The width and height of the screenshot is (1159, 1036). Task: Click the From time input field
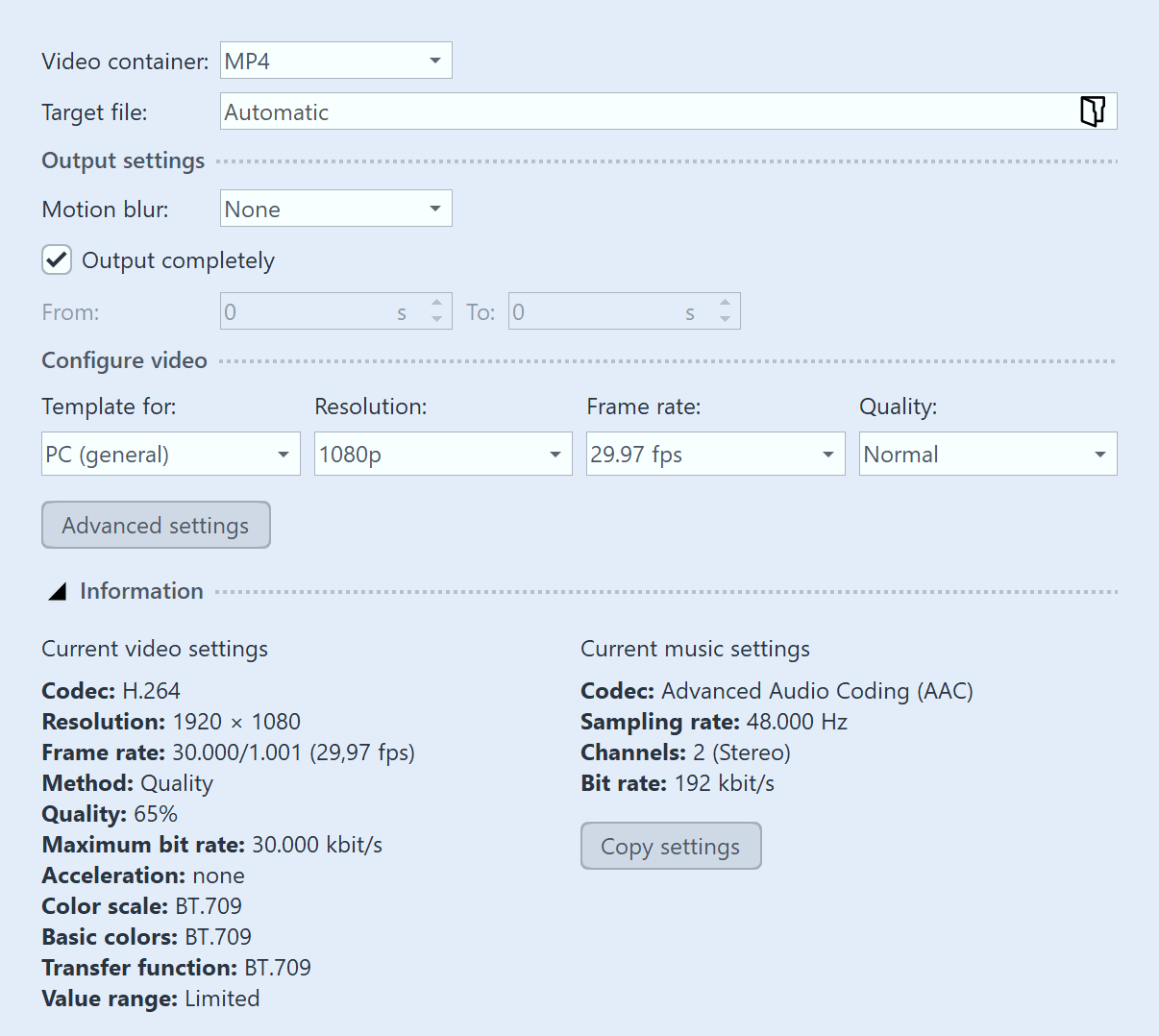click(308, 312)
